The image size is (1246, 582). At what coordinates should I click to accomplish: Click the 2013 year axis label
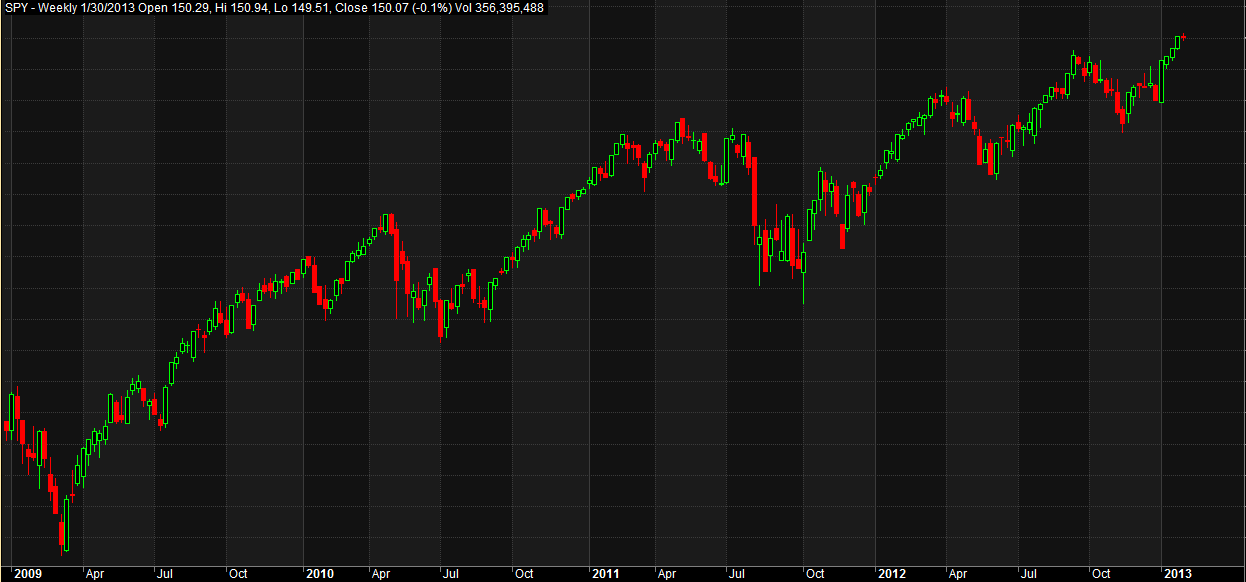tap(1178, 574)
